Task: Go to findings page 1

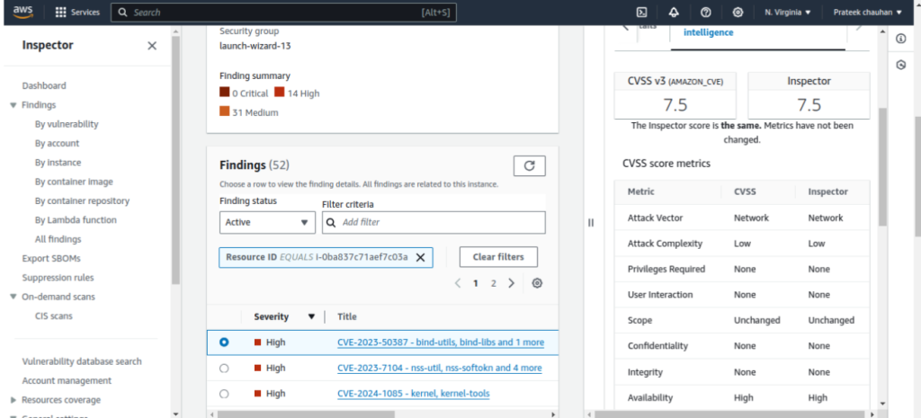Action: coord(476,284)
